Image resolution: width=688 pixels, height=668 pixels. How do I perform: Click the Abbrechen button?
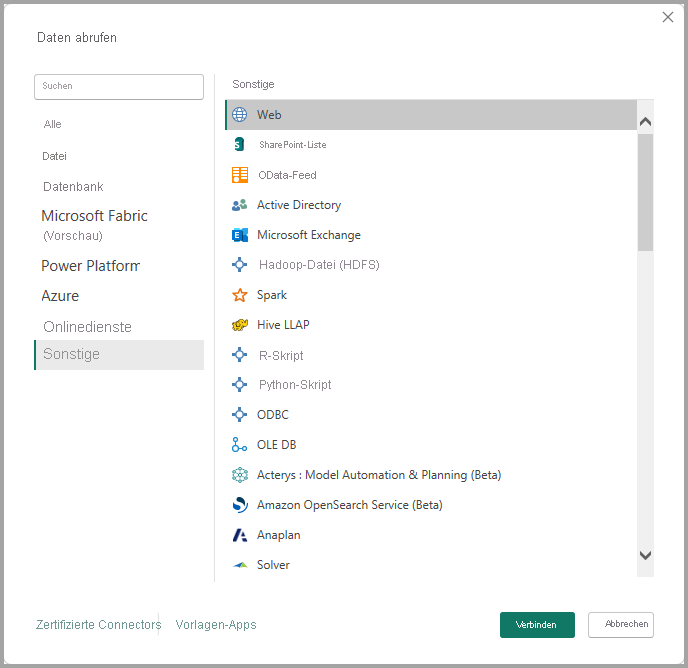[621, 624]
